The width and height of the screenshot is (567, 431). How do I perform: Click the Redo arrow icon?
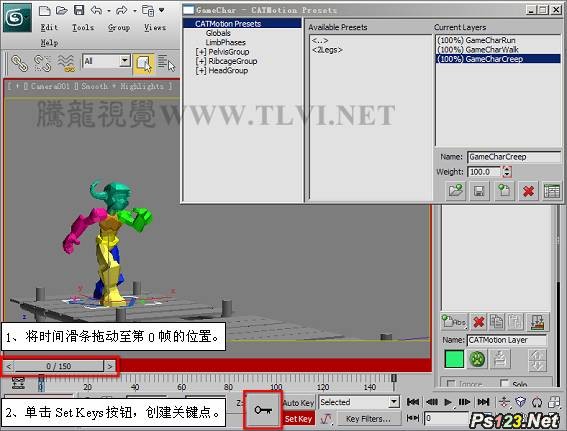pos(121,10)
